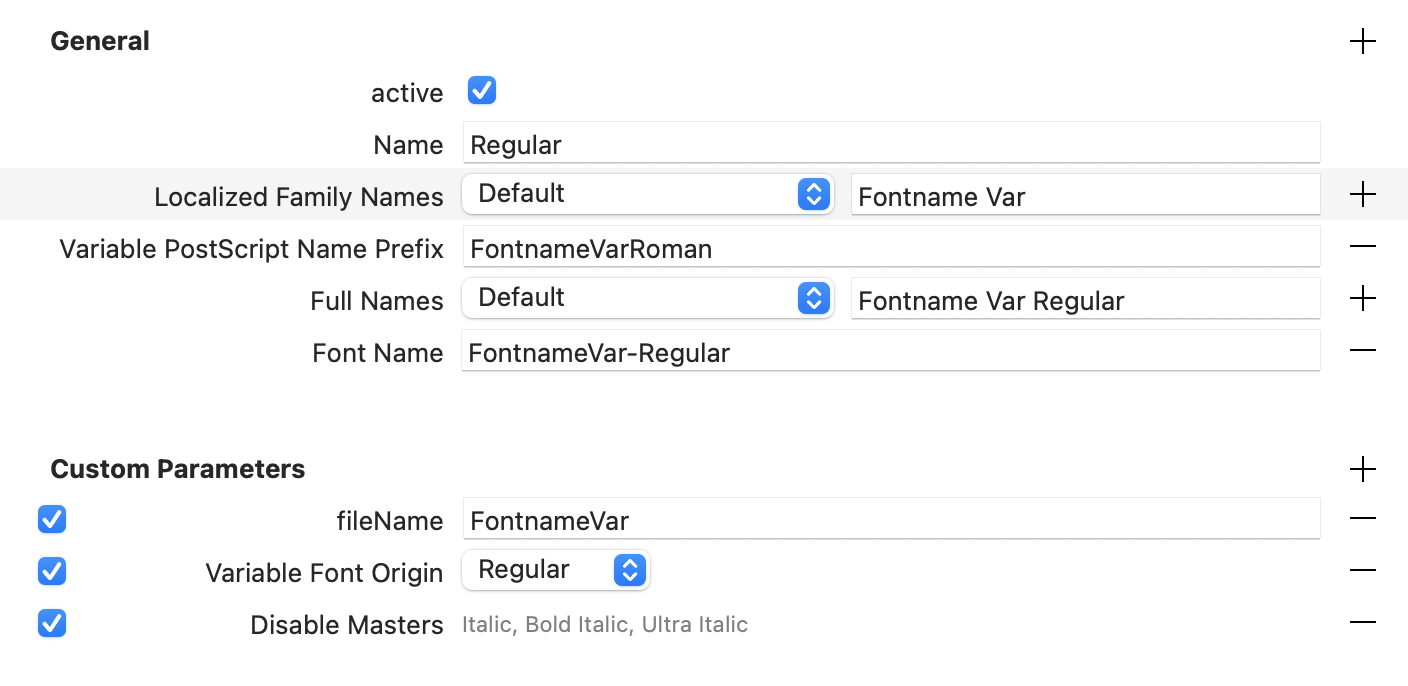Viewport: 1408px width, 686px height.
Task: Delete the fileName custom parameter
Action: point(1362,519)
